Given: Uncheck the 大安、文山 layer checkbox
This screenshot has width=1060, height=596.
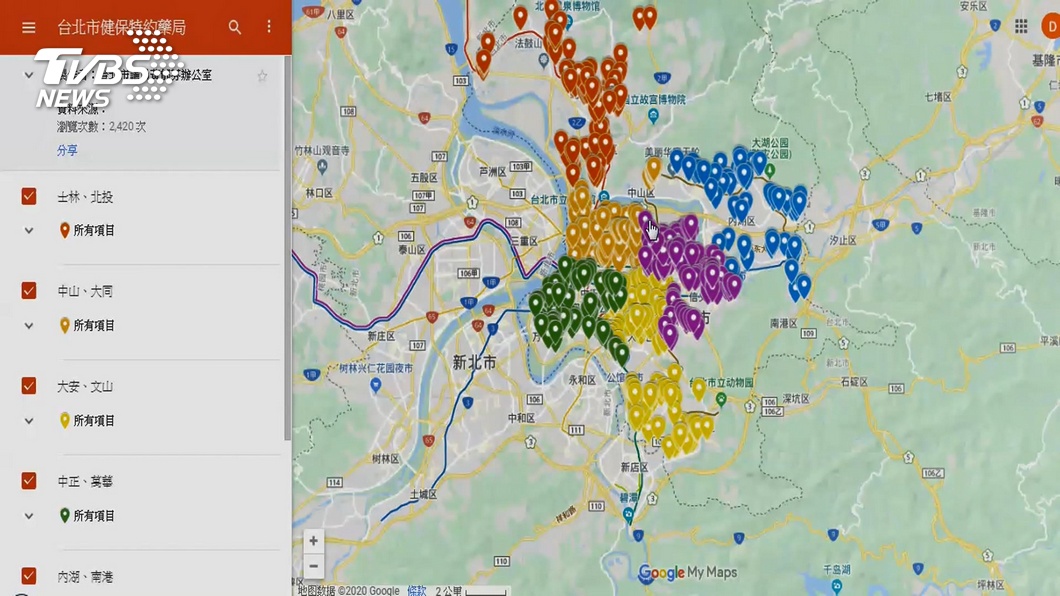Looking at the screenshot, I should click(28, 386).
